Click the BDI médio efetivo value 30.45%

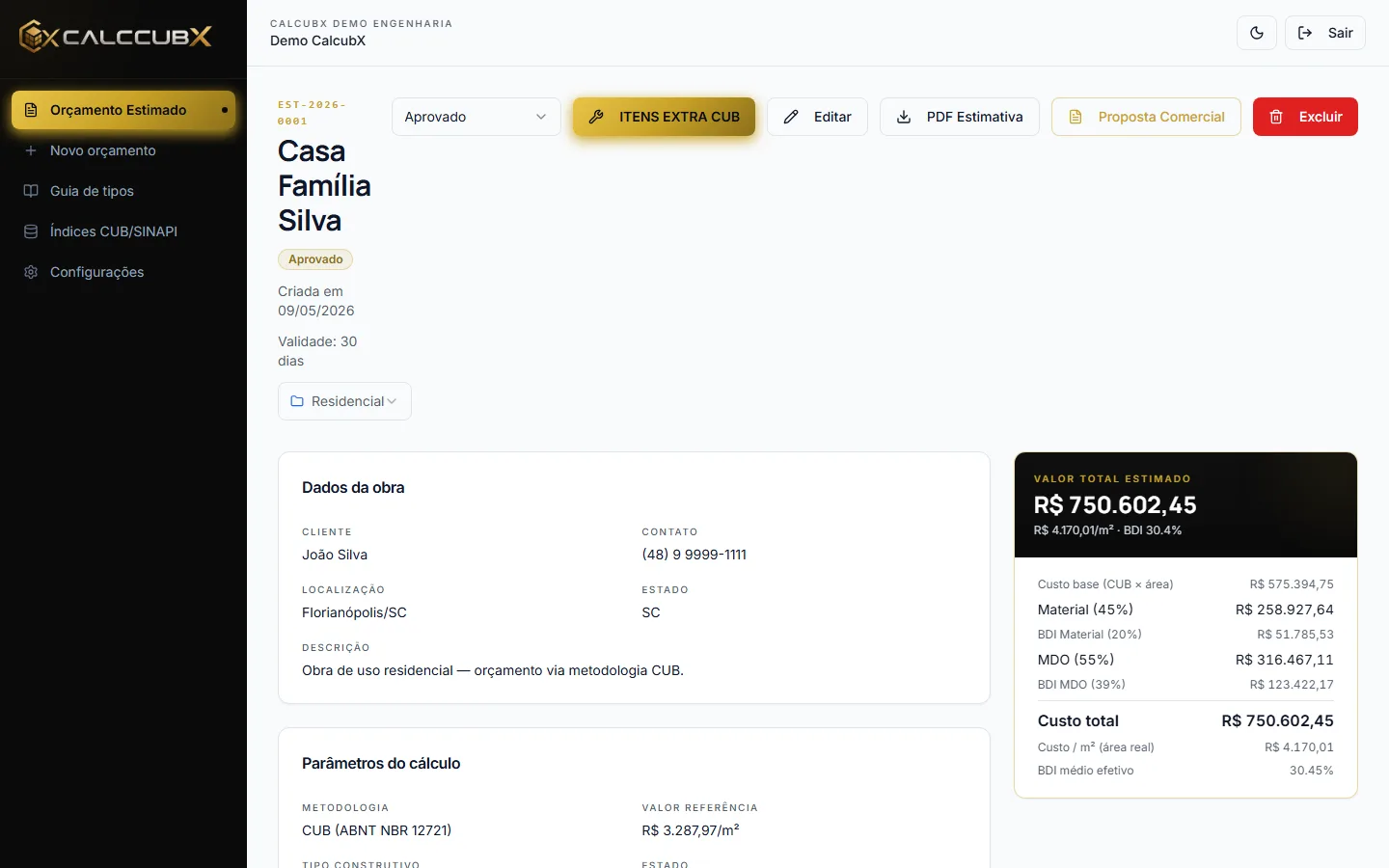[x=1312, y=771]
